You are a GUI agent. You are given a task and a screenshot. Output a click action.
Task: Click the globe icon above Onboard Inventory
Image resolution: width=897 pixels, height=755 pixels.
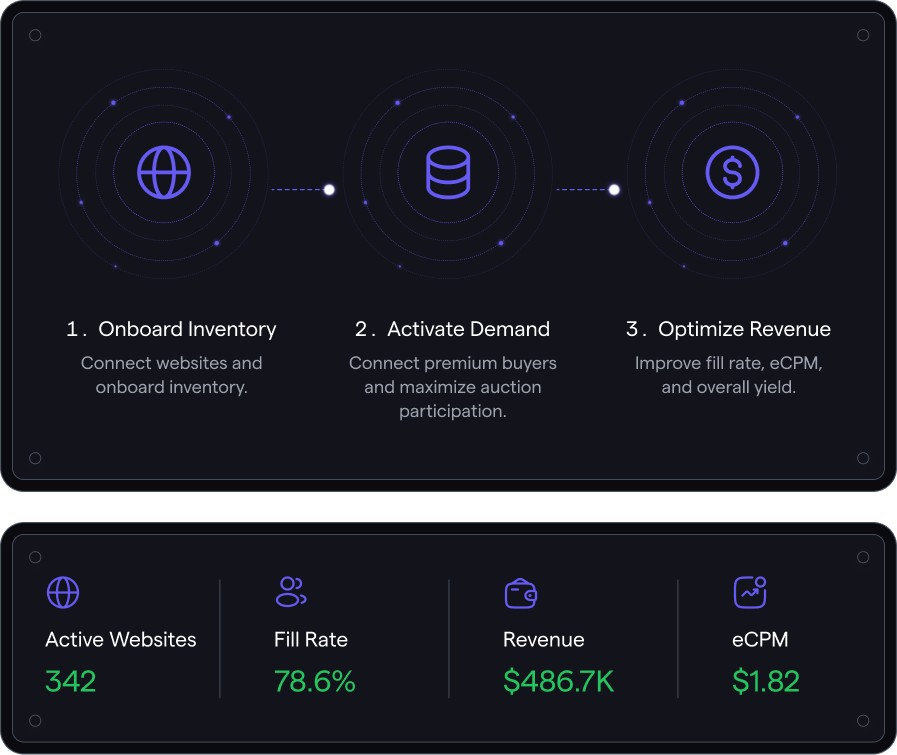(164, 172)
